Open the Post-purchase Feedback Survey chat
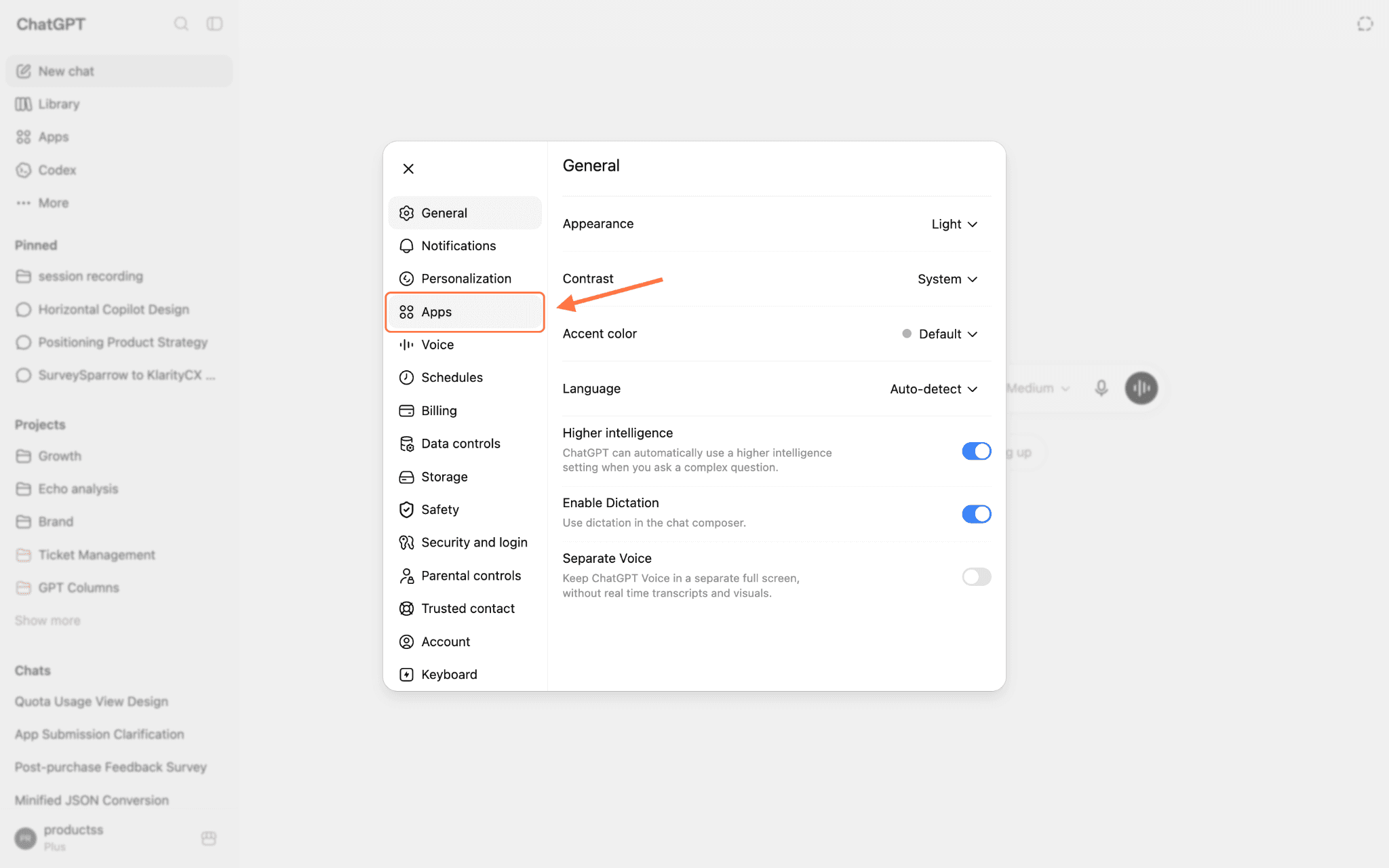Screen dimensions: 1389x868 pyautogui.click(x=119, y=767)
